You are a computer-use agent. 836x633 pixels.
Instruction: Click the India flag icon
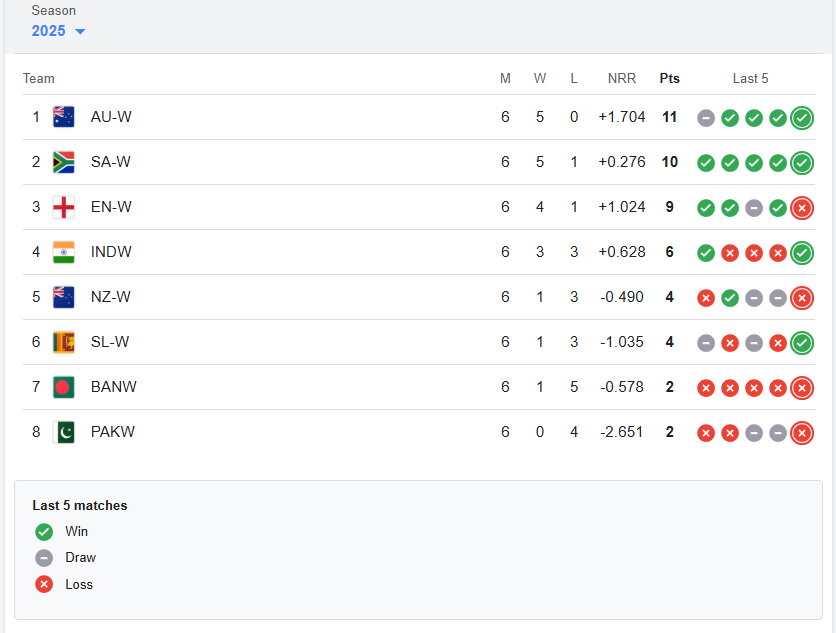click(64, 252)
